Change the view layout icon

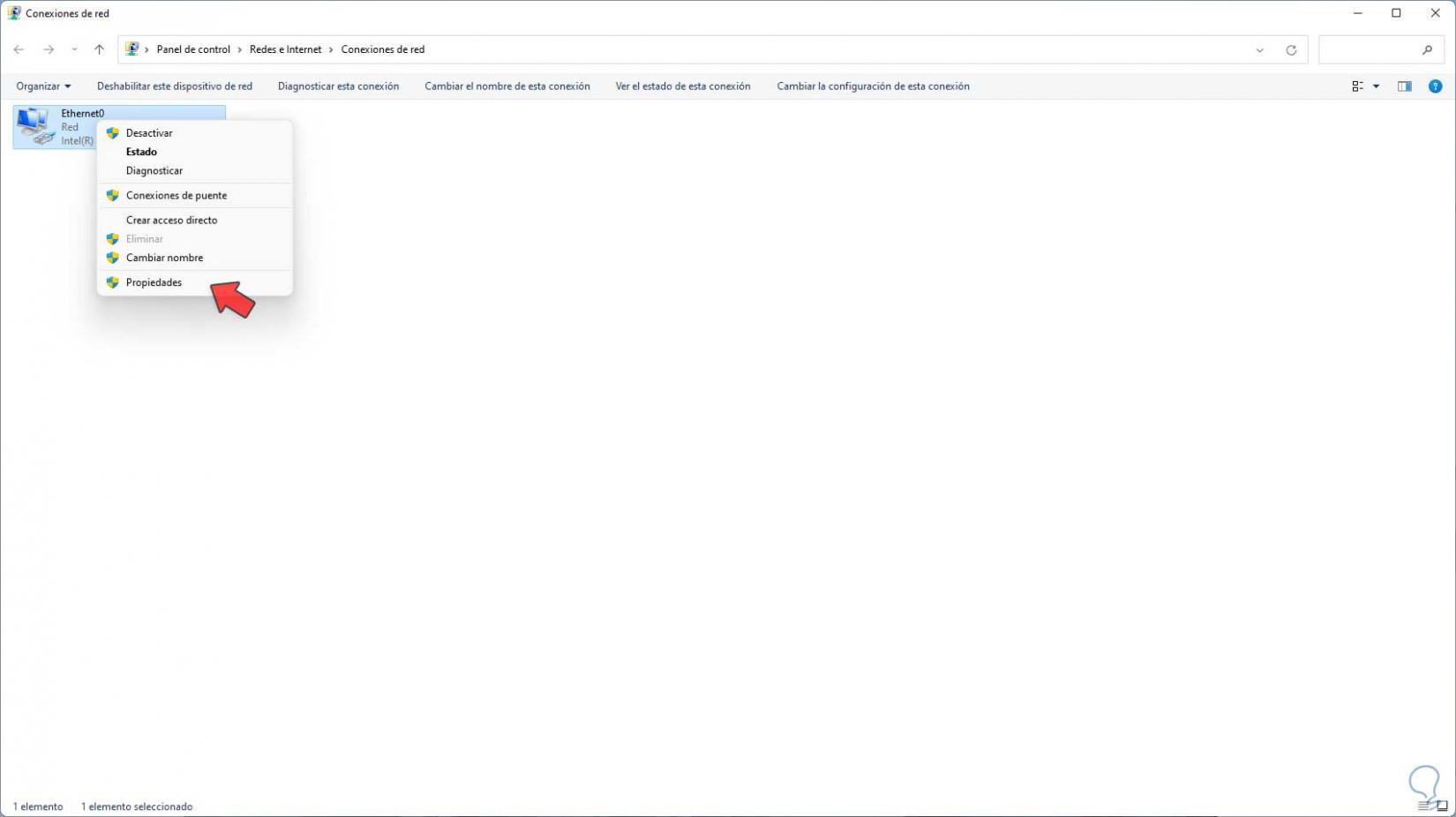(x=1358, y=86)
